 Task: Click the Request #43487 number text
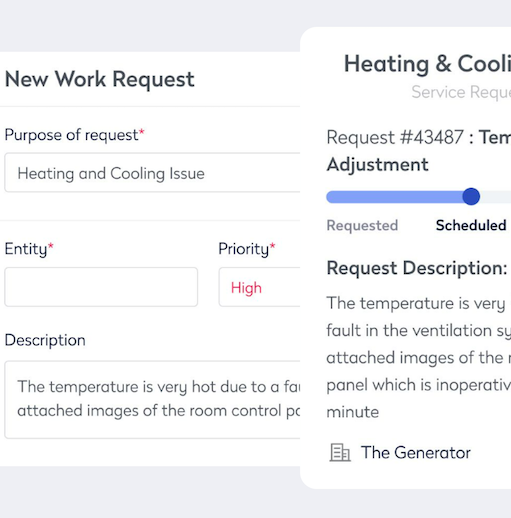point(395,137)
